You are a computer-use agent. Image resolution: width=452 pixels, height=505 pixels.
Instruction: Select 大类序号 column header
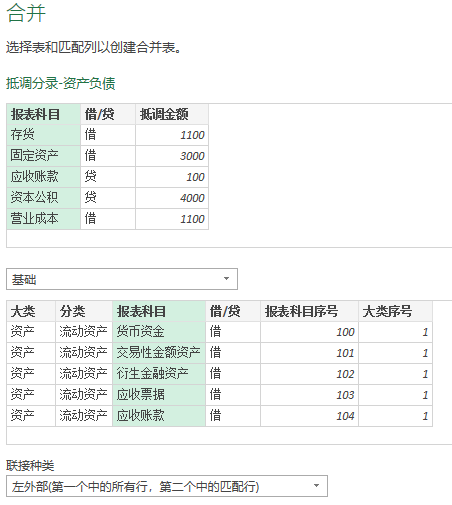coord(395,311)
